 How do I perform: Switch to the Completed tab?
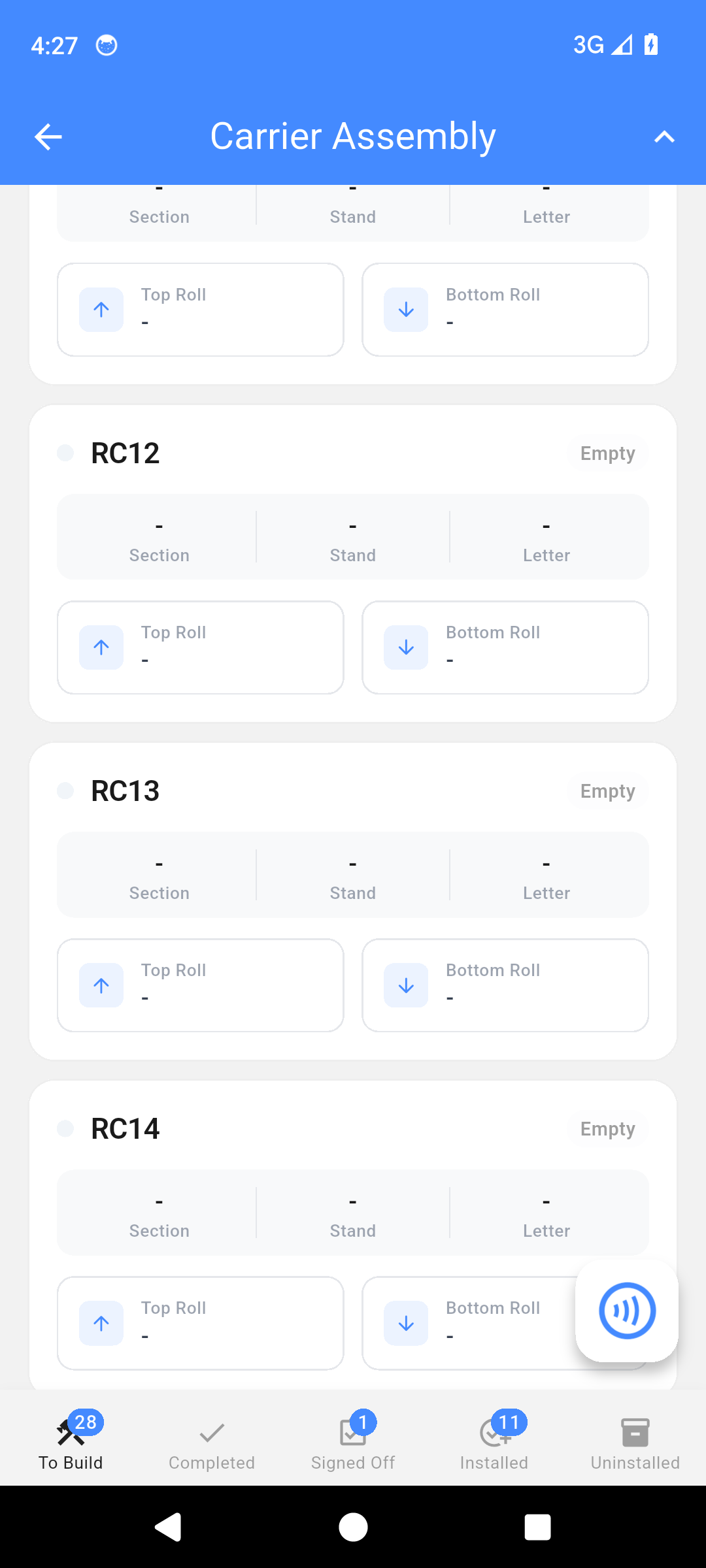click(212, 1444)
